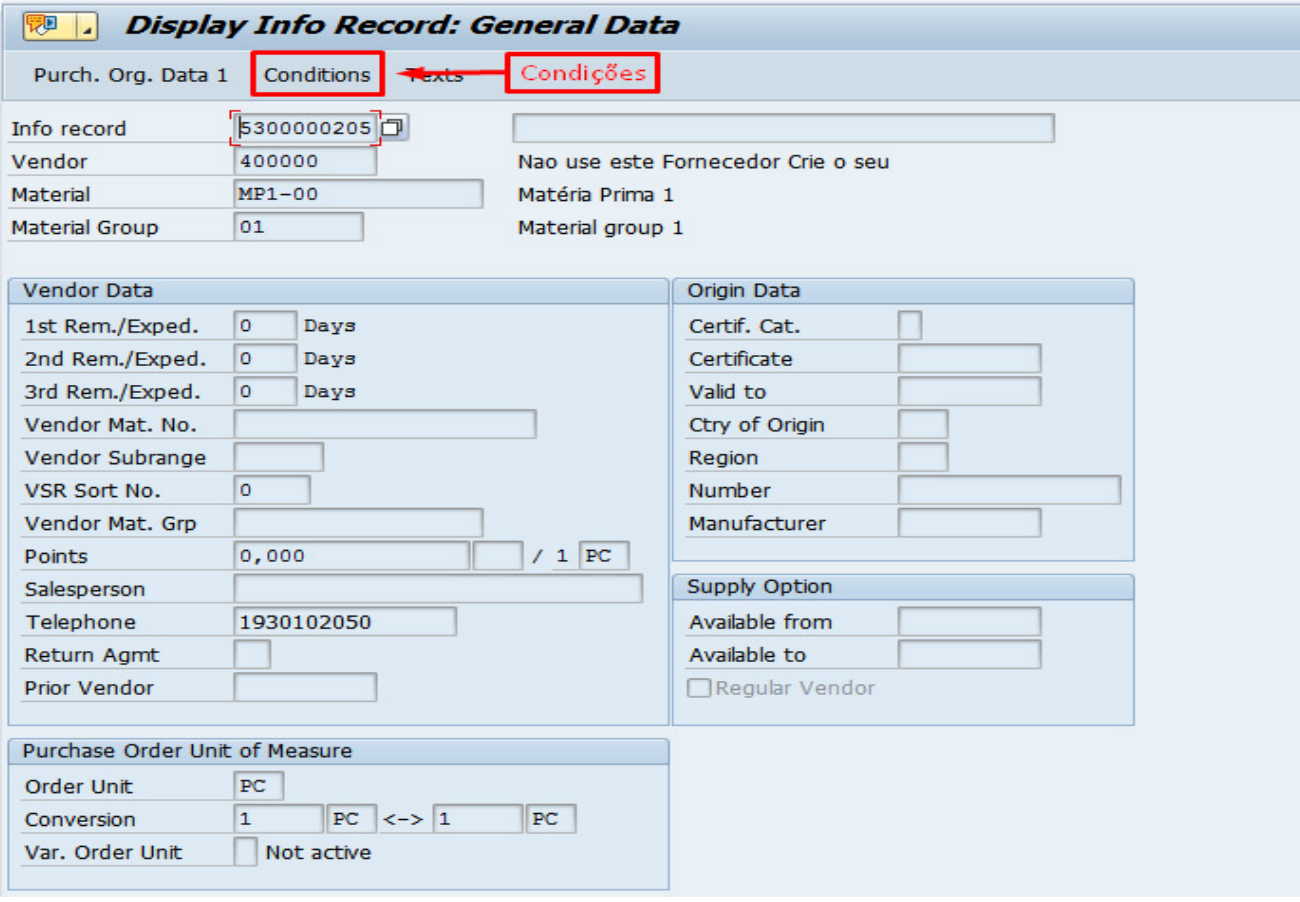Viewport: 1300px width, 902px height.
Task: Toggle the Return Agmt checkbox
Action: tap(252, 655)
